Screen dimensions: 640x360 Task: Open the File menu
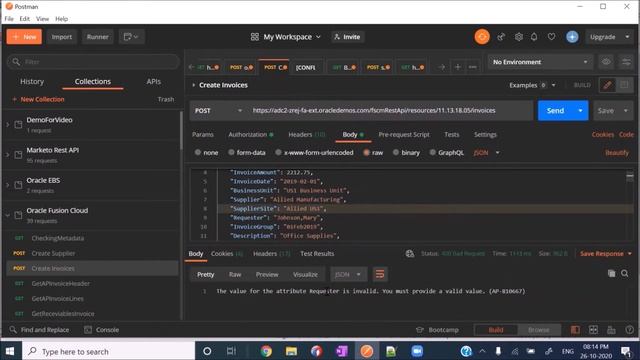(x=9, y=19)
